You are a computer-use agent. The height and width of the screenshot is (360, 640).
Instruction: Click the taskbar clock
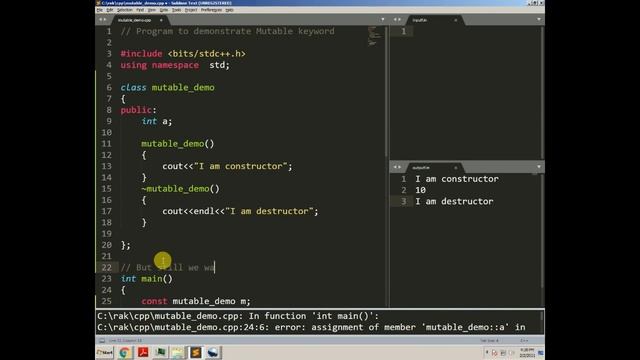(527, 353)
